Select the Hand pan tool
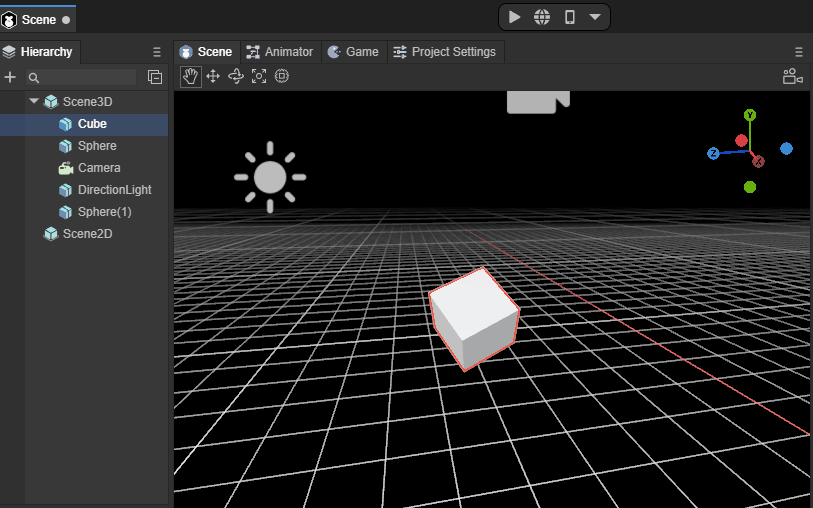The image size is (813, 508). click(190, 76)
